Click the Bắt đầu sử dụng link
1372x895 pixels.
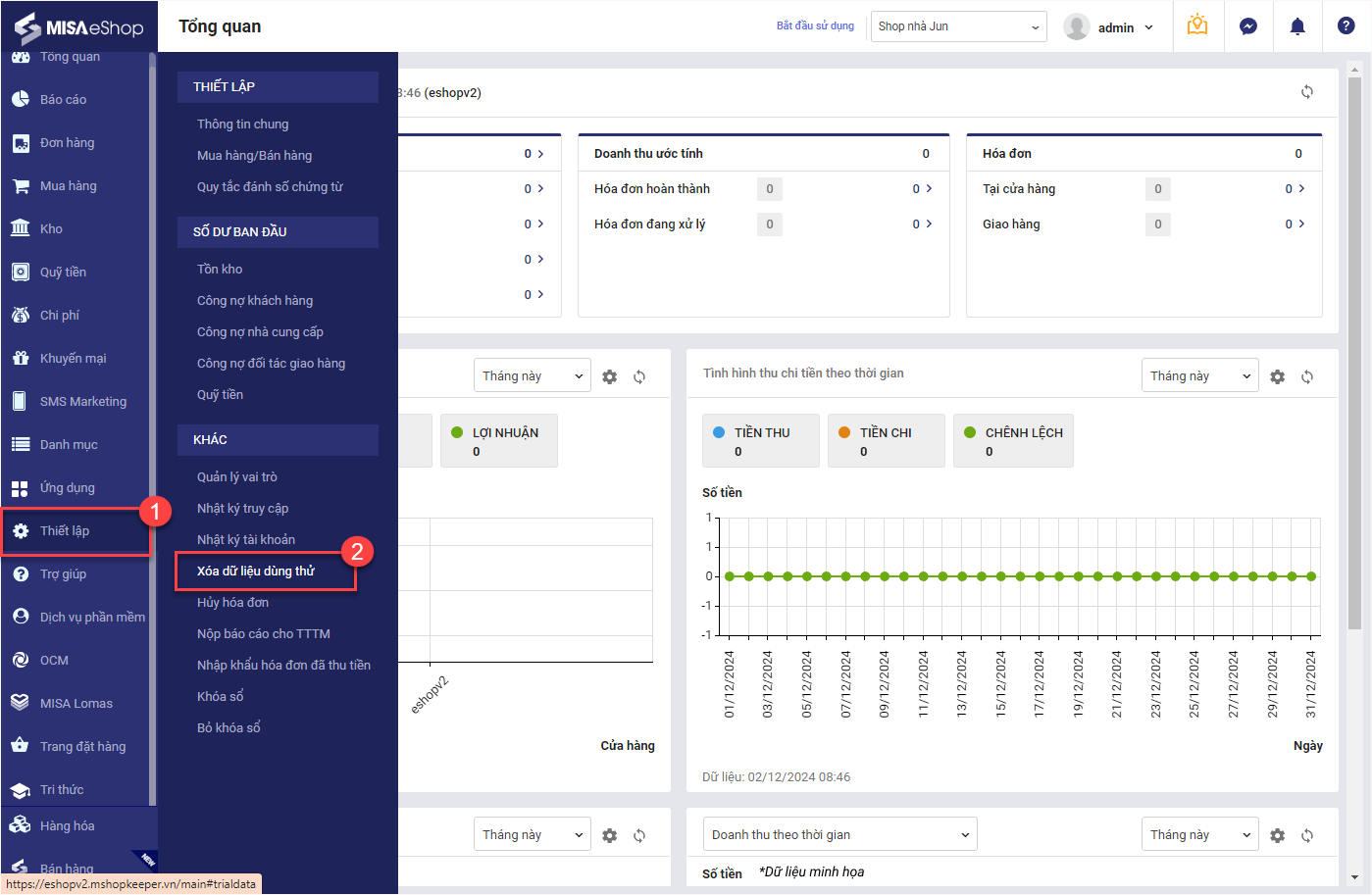[815, 25]
